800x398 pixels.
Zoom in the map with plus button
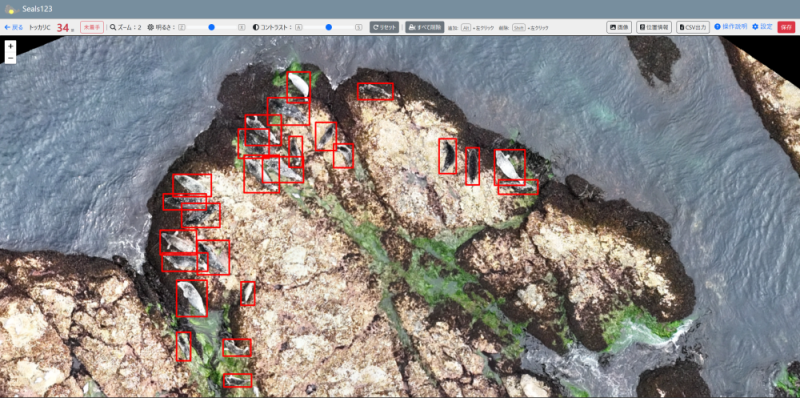click(x=11, y=46)
